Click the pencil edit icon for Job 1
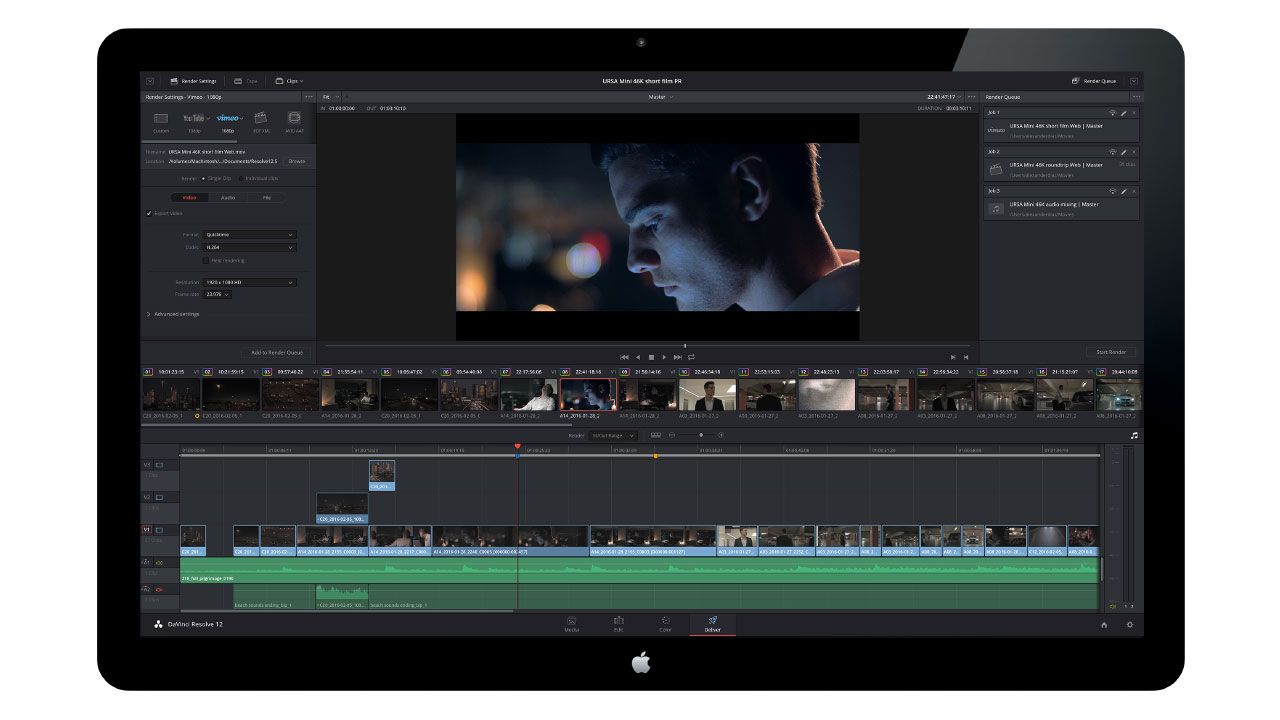Screen dimensions: 1280x720 coord(1123,113)
